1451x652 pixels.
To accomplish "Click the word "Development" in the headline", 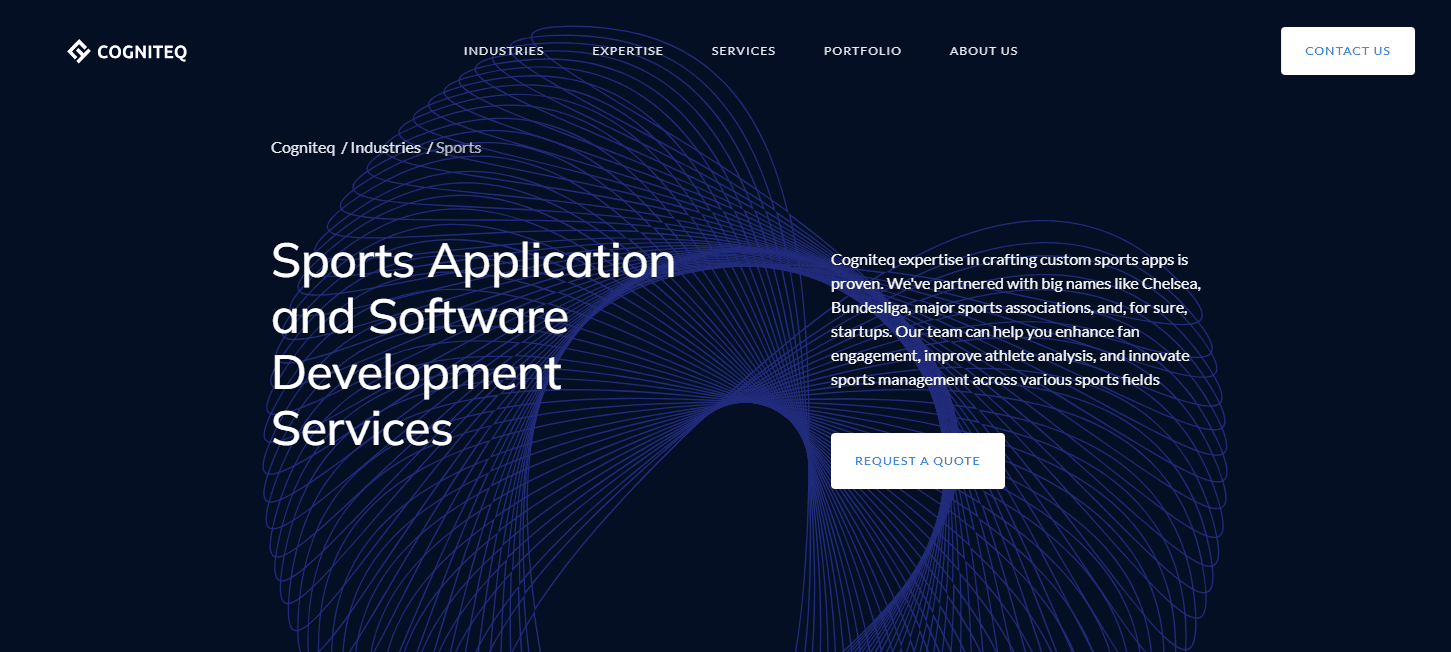I will 416,374.
